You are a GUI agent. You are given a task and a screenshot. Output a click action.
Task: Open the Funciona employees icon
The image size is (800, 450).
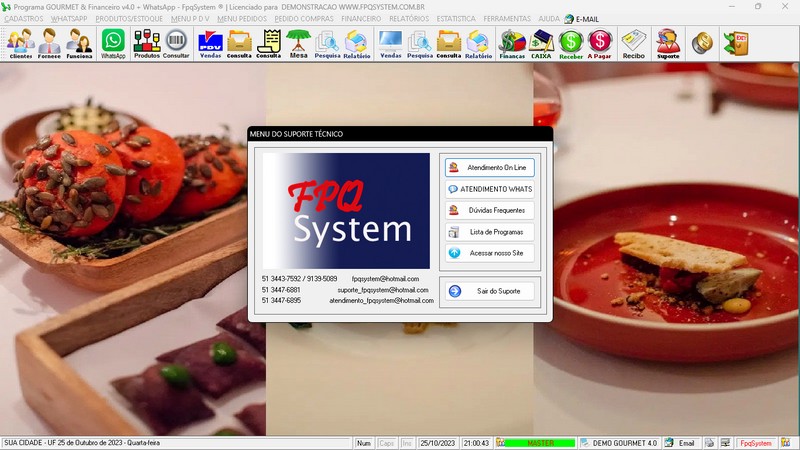pos(79,43)
